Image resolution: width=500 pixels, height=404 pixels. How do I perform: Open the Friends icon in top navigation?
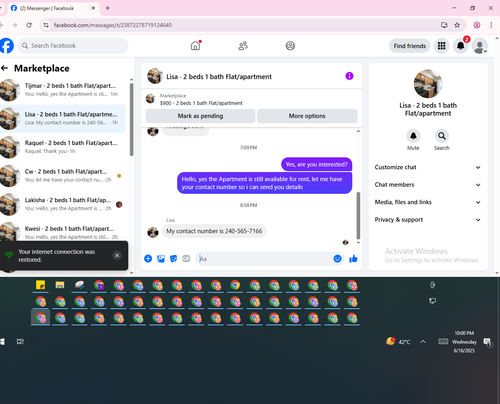tap(243, 46)
